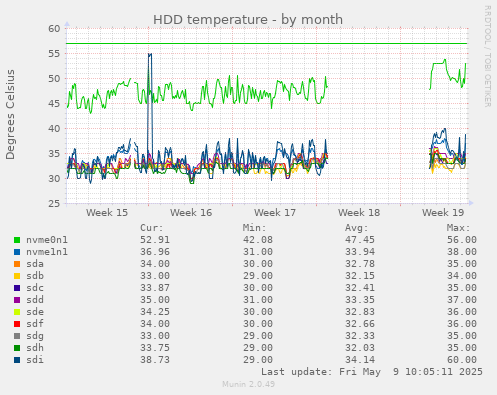The width and height of the screenshot is (497, 395).
Task: Click the 45 y-axis tick label
Action: [x=54, y=104]
